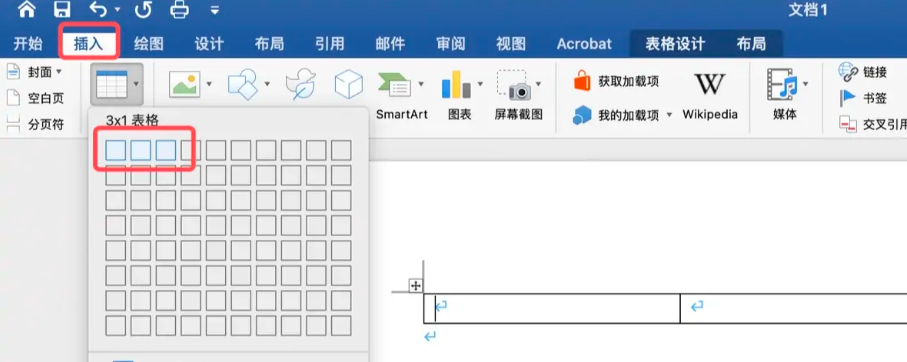
Task: Switch to the 引用 tab
Action: point(330,44)
